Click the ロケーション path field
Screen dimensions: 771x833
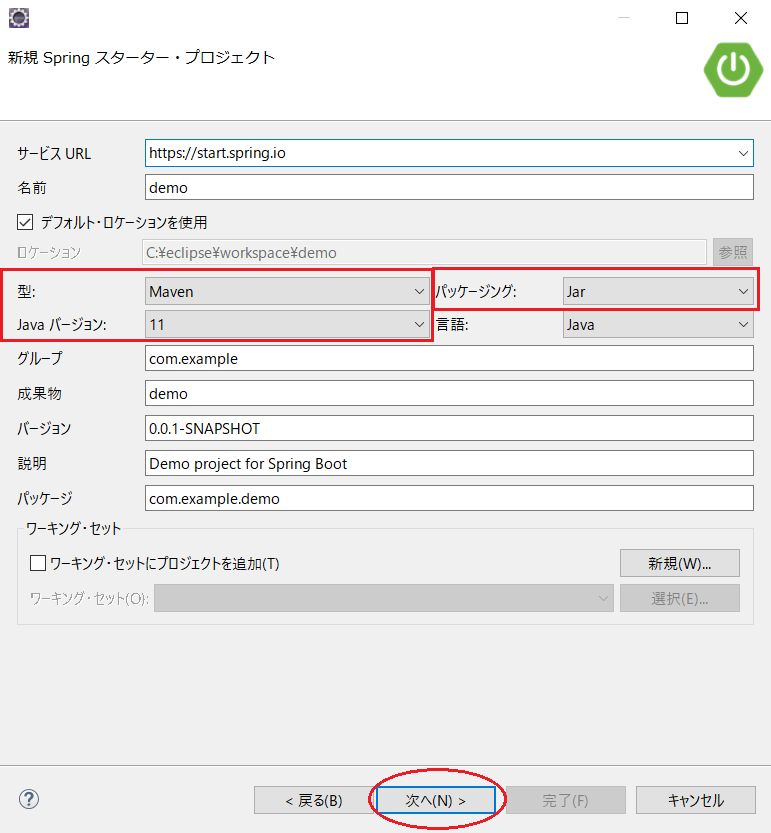coord(424,252)
